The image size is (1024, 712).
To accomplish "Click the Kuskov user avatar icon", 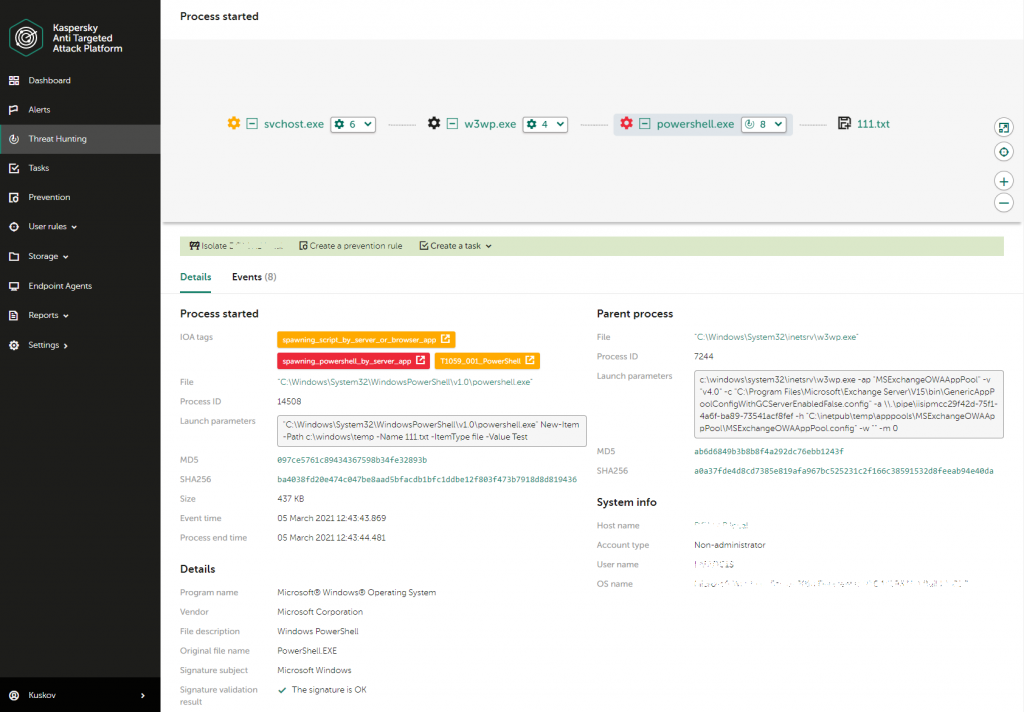I will pos(14,696).
